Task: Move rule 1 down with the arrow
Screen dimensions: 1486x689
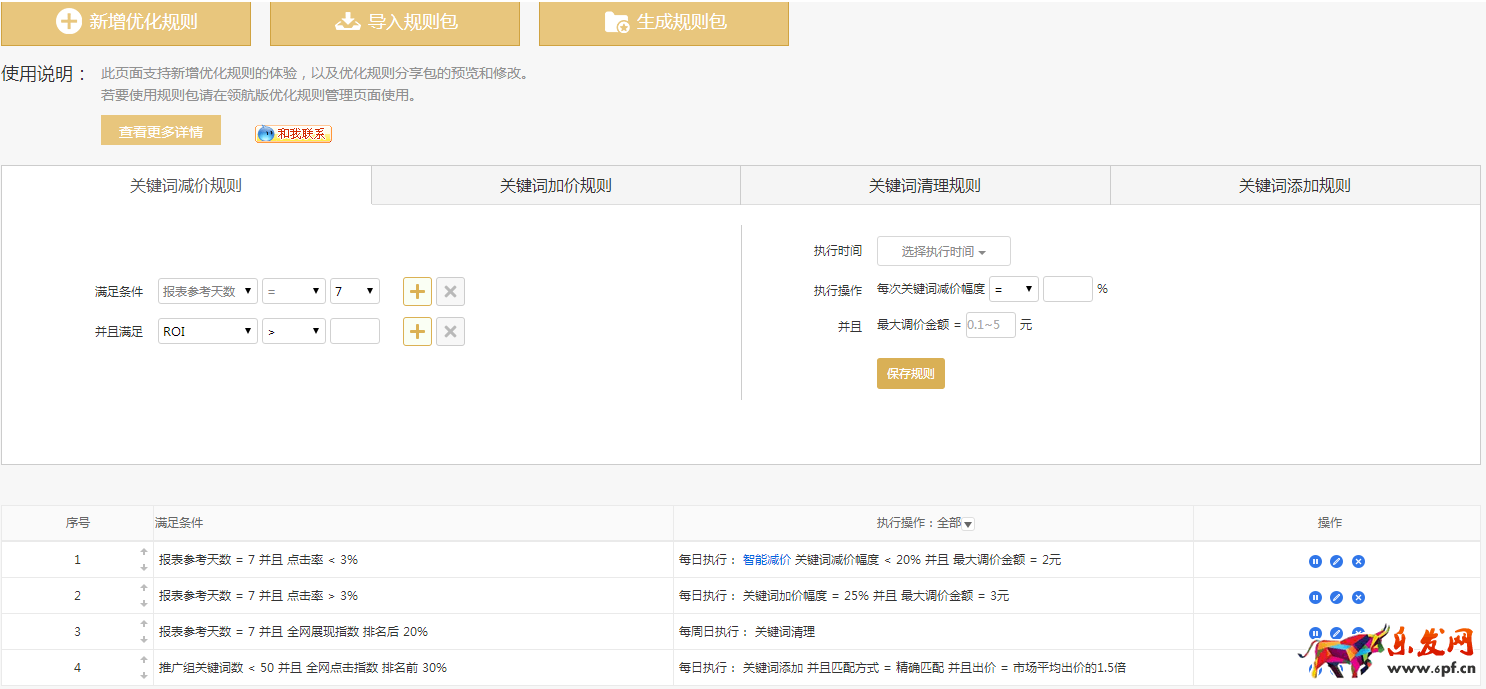Action: click(x=144, y=568)
